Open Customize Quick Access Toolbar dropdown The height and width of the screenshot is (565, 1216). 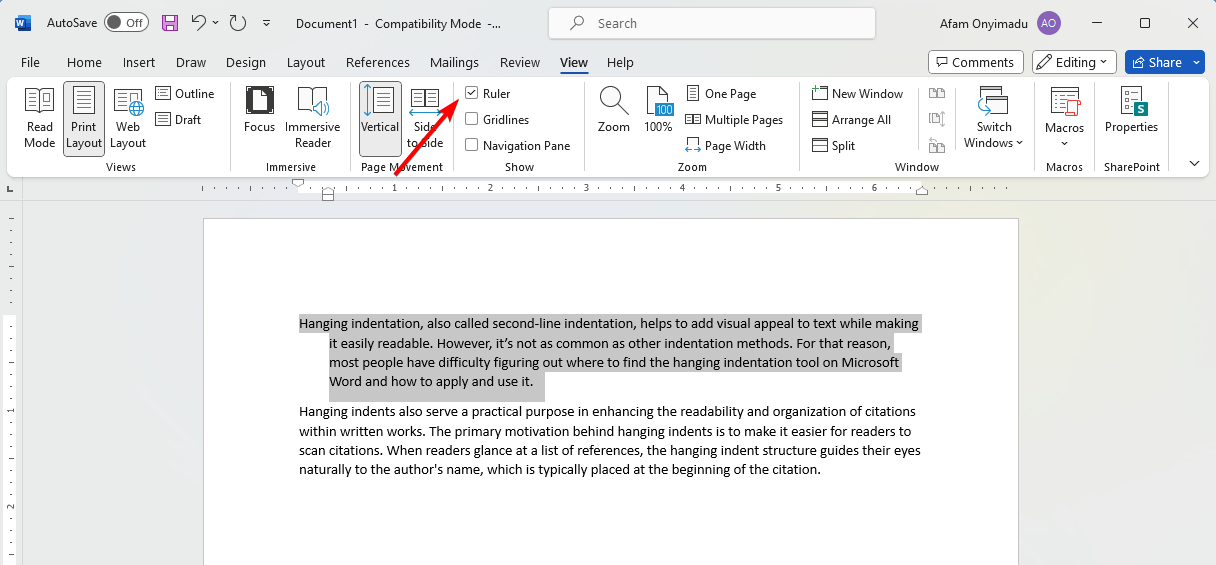(266, 22)
